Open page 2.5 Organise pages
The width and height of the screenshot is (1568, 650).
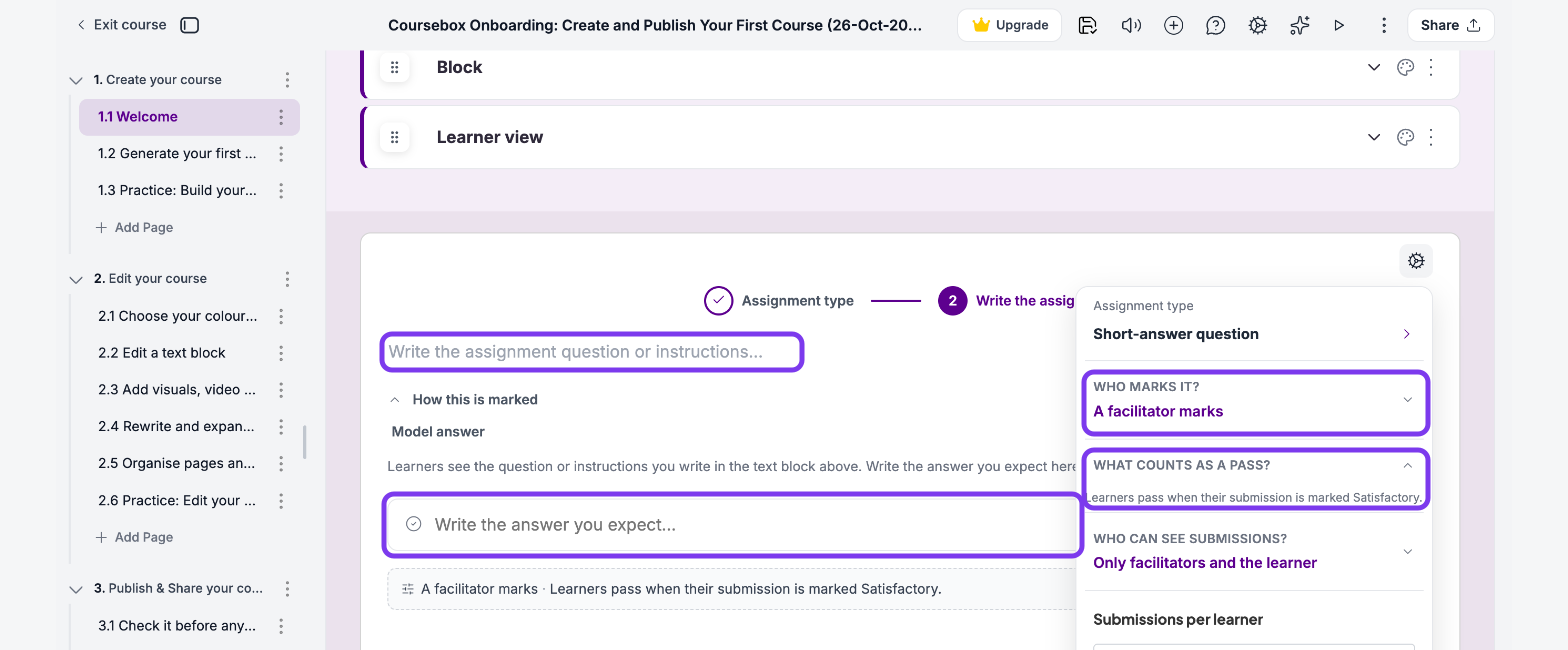click(x=177, y=464)
